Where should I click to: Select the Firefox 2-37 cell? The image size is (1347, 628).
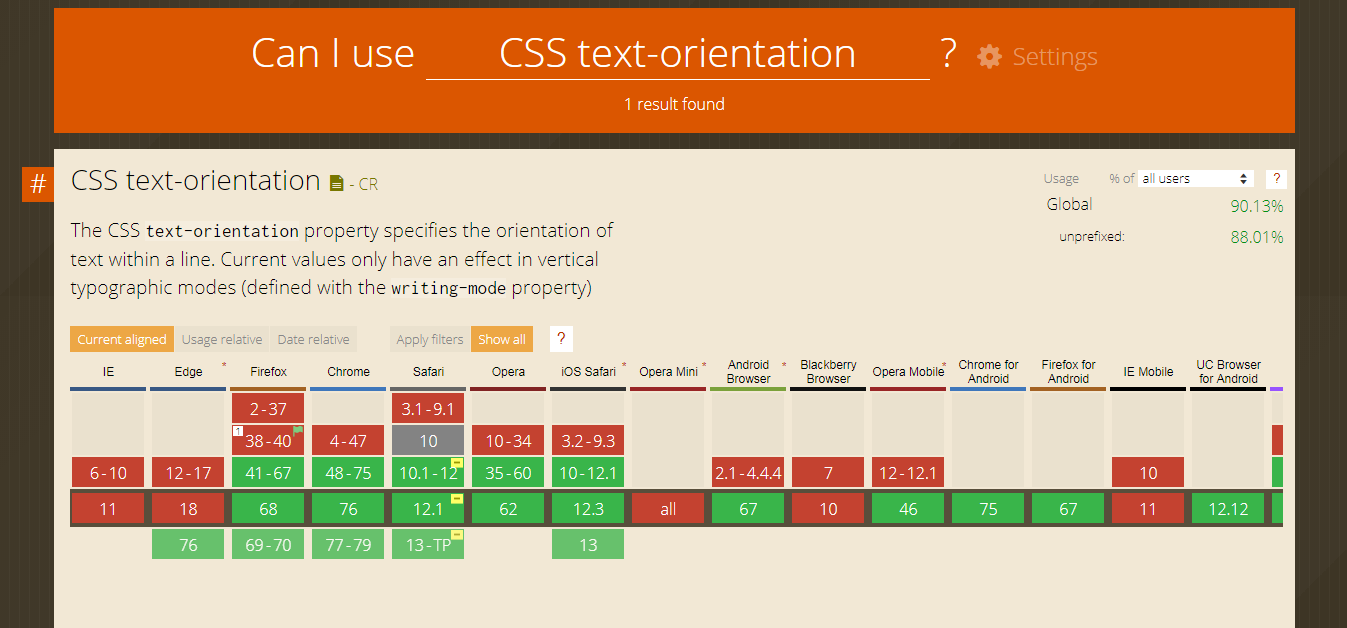point(268,408)
